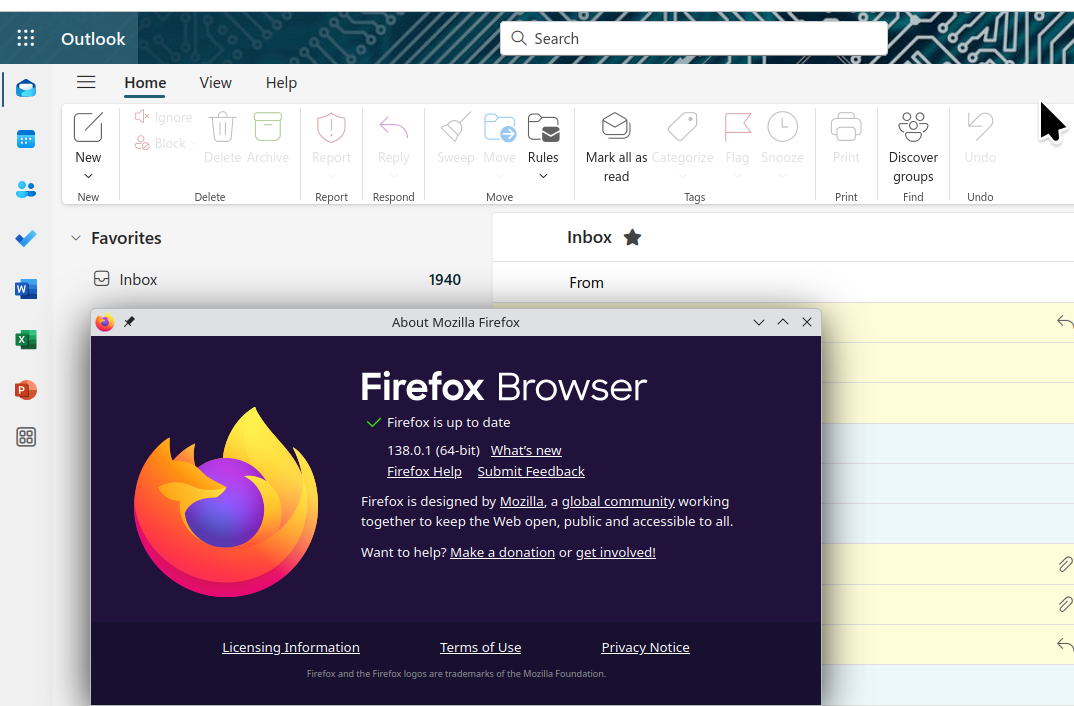Click Make a donation link
Image resolution: width=1074 pixels, height=706 pixels.
coord(502,552)
